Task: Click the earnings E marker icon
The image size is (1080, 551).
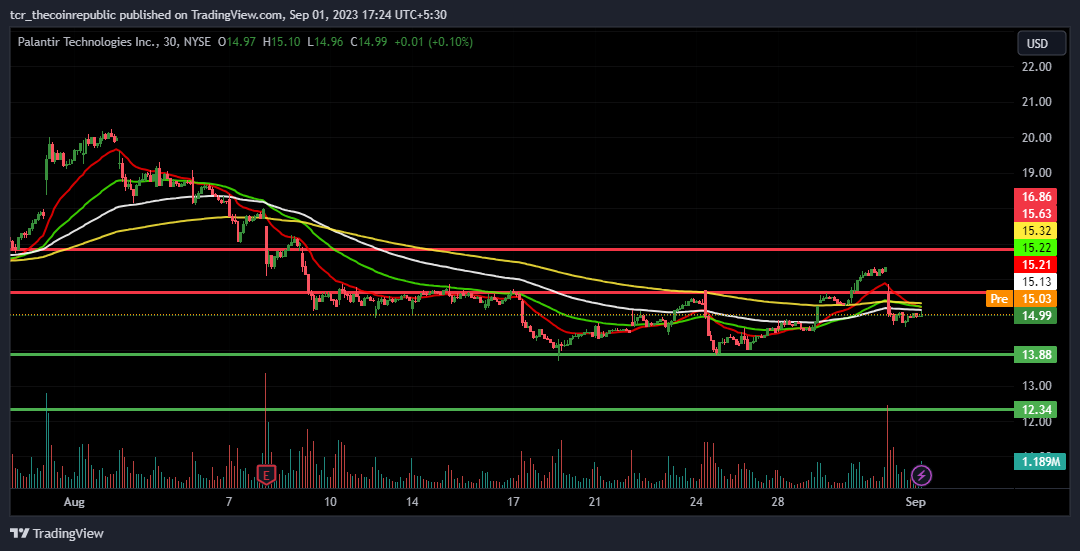Action: click(x=266, y=475)
